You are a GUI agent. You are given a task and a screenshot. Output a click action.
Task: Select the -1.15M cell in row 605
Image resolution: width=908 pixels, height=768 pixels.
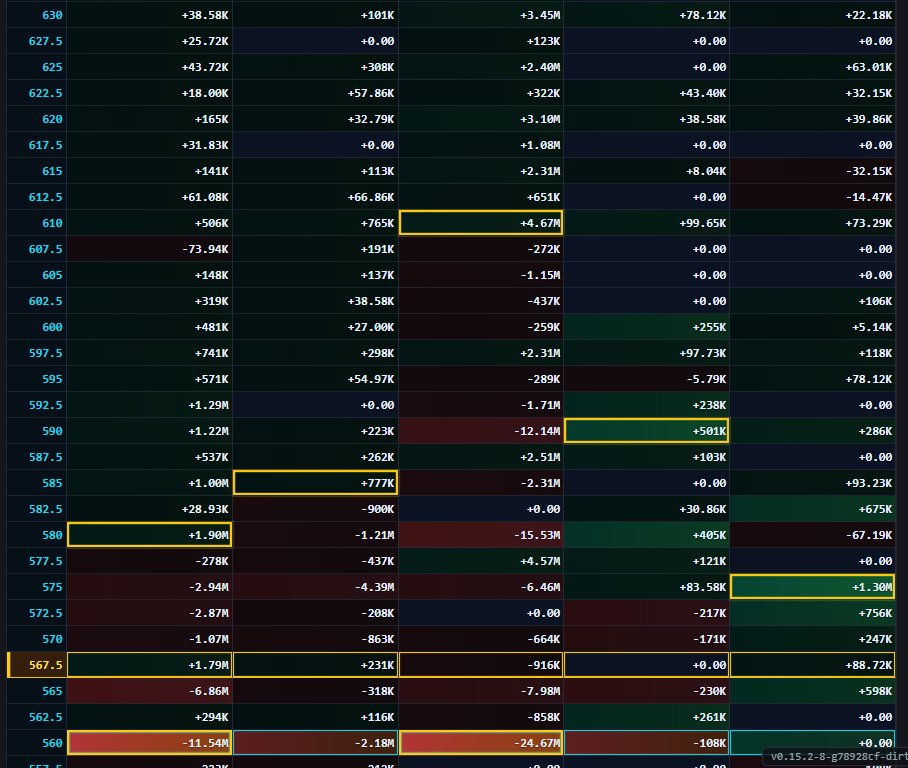pos(481,275)
